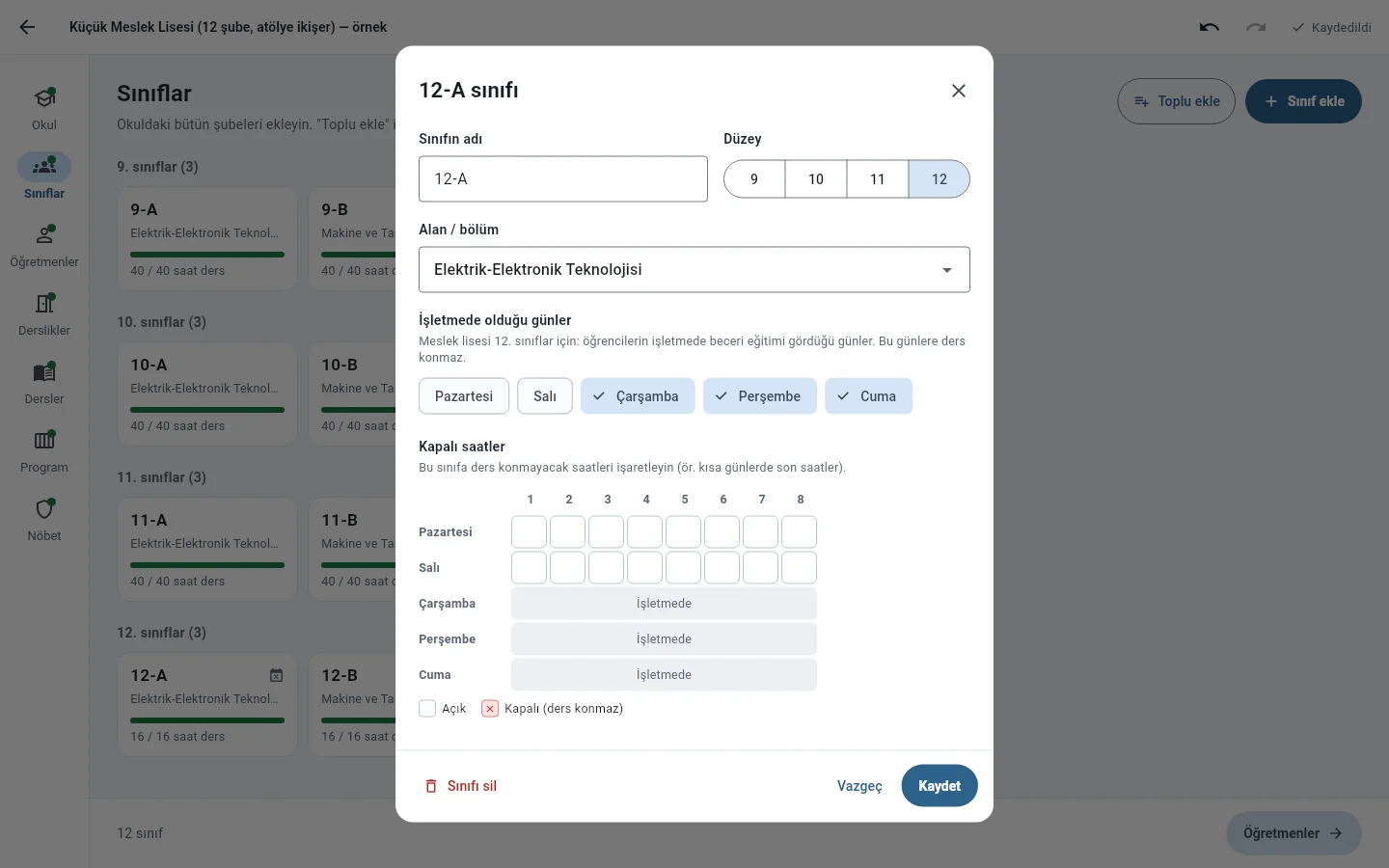This screenshot has width=1389, height=868.
Task: Click the Toplu ekle button
Action: [x=1177, y=101]
